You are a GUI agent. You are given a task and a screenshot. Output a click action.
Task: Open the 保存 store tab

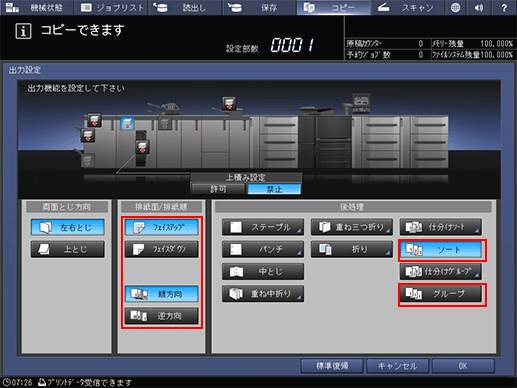tap(259, 7)
